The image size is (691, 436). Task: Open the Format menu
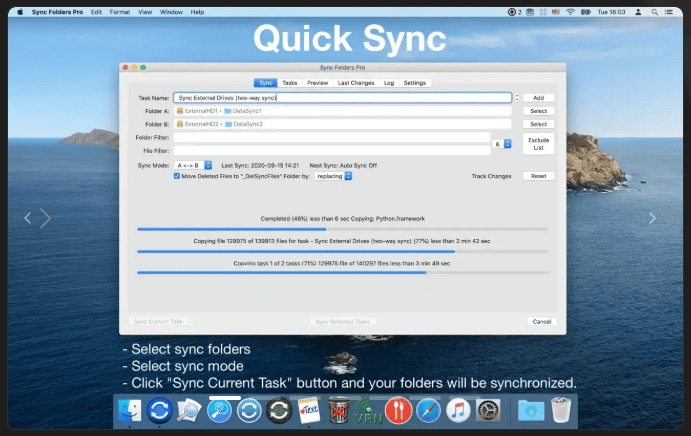[x=120, y=12]
